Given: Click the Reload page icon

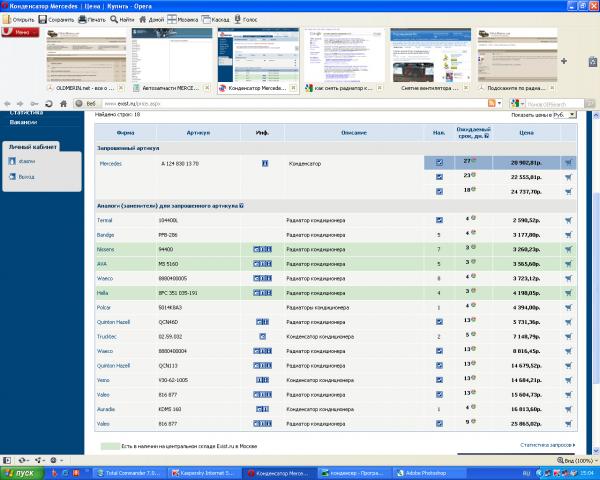Looking at the screenshot, I should point(49,104).
